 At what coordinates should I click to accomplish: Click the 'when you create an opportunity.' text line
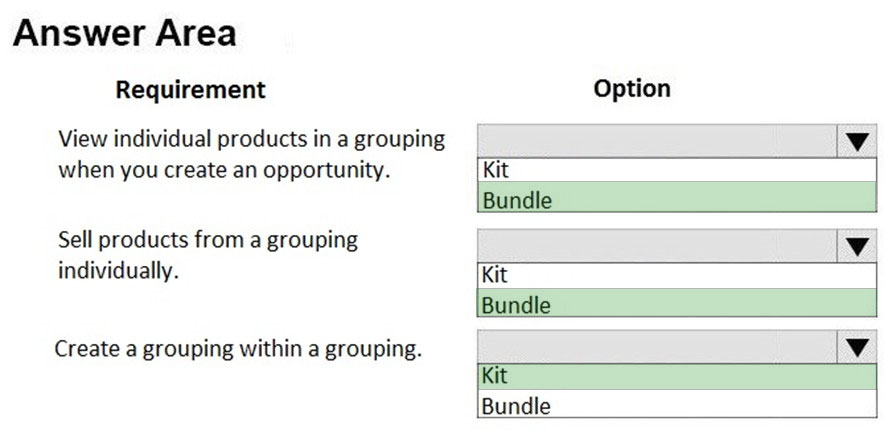coord(223,169)
